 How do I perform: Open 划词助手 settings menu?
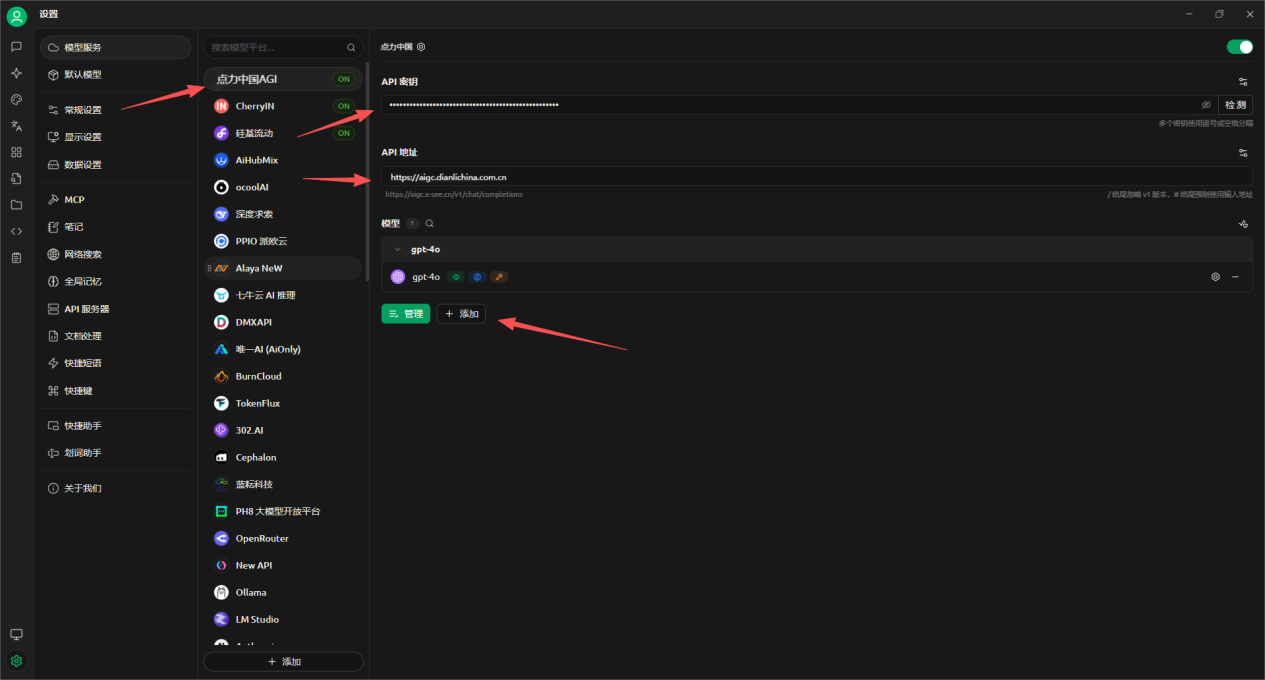coord(116,453)
